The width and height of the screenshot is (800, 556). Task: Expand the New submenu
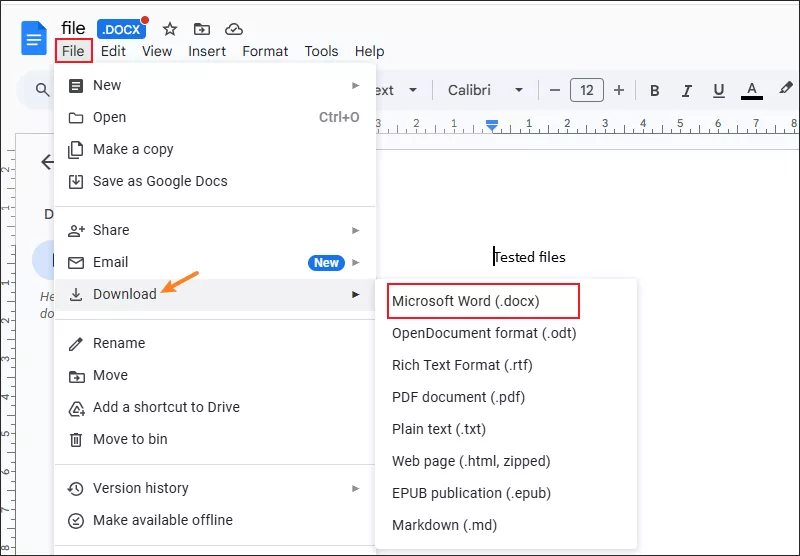(x=215, y=85)
